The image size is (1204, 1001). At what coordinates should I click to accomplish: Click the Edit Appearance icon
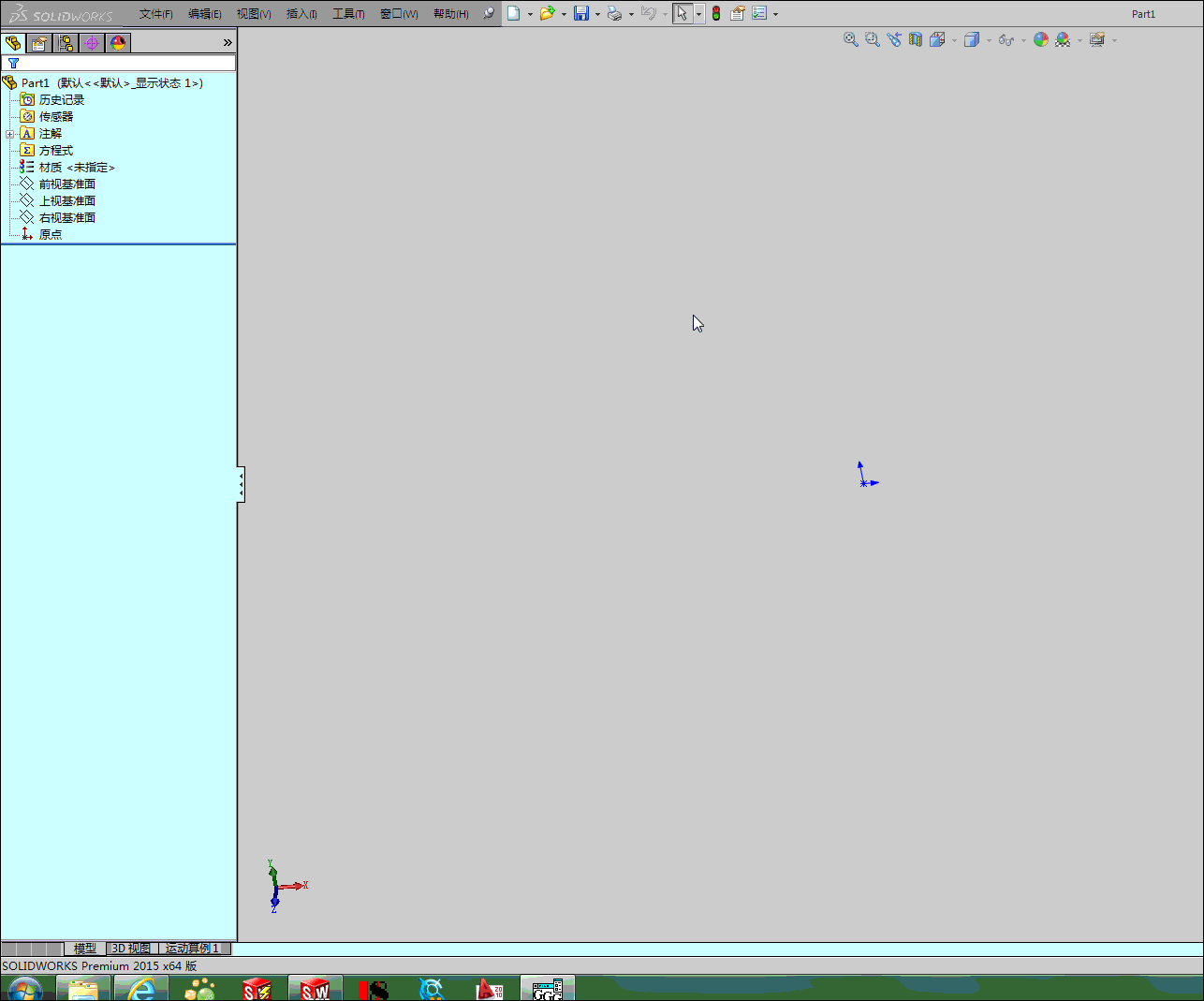tap(1041, 40)
